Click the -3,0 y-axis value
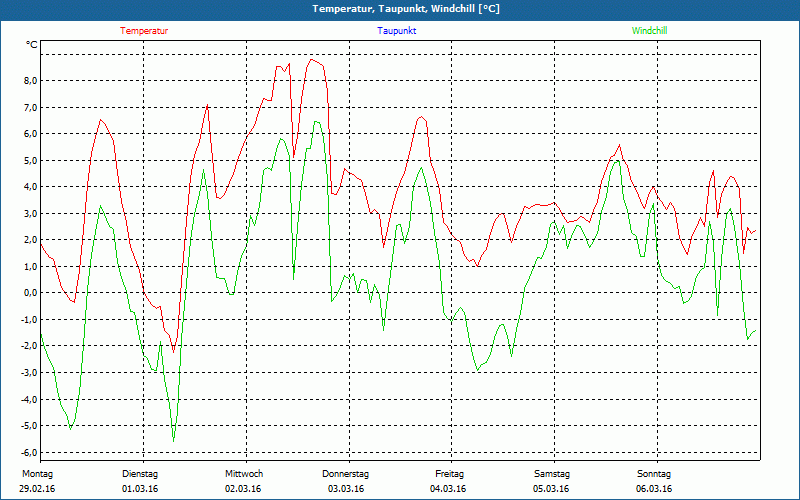800x500 pixels. click(x=29, y=372)
